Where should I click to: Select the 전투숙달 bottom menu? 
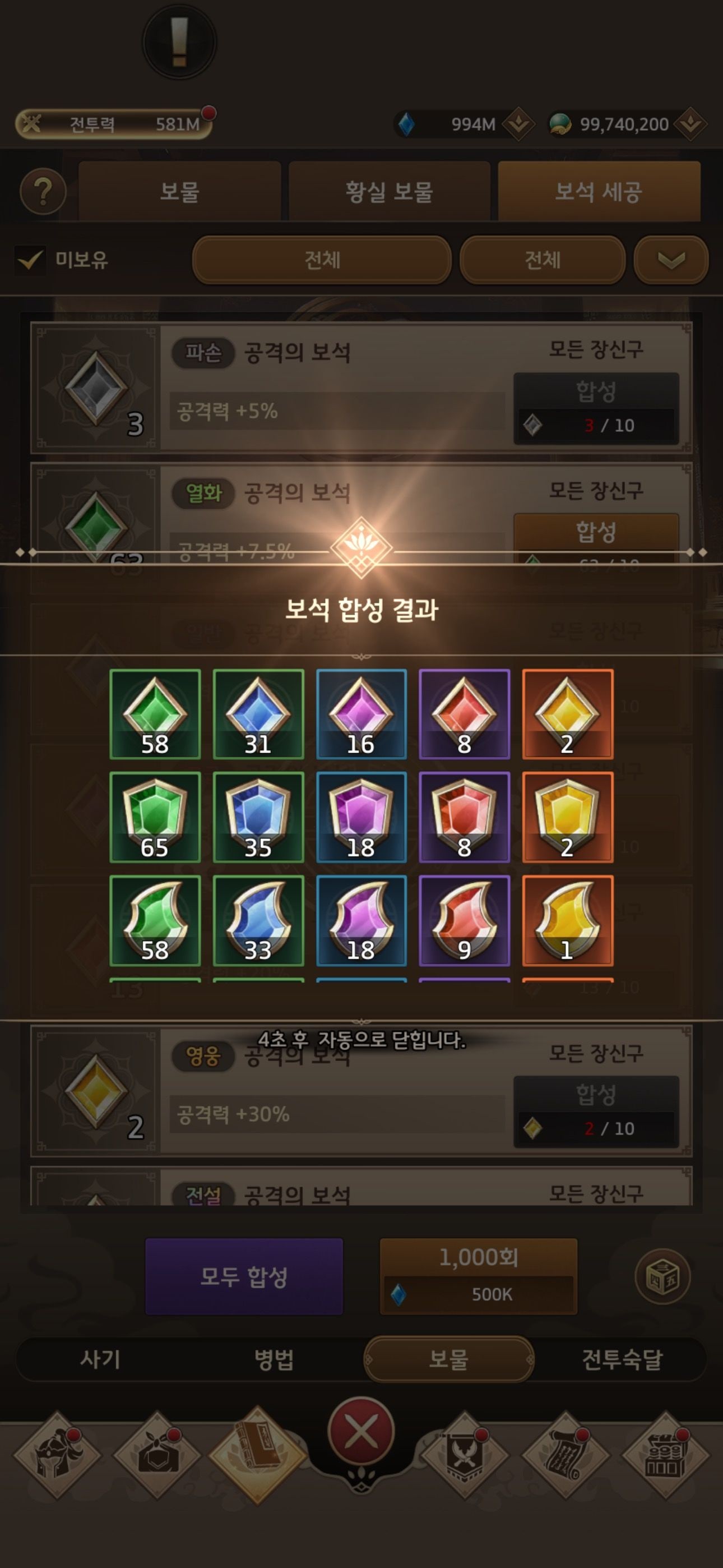click(622, 1359)
